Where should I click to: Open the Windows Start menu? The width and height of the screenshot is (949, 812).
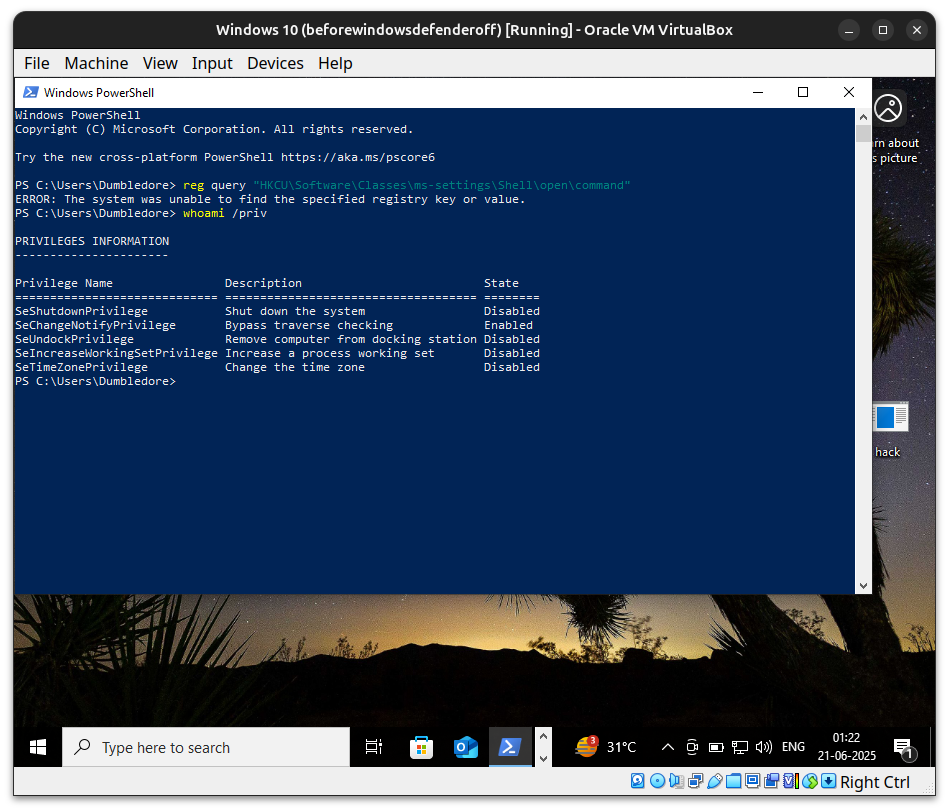click(x=38, y=747)
